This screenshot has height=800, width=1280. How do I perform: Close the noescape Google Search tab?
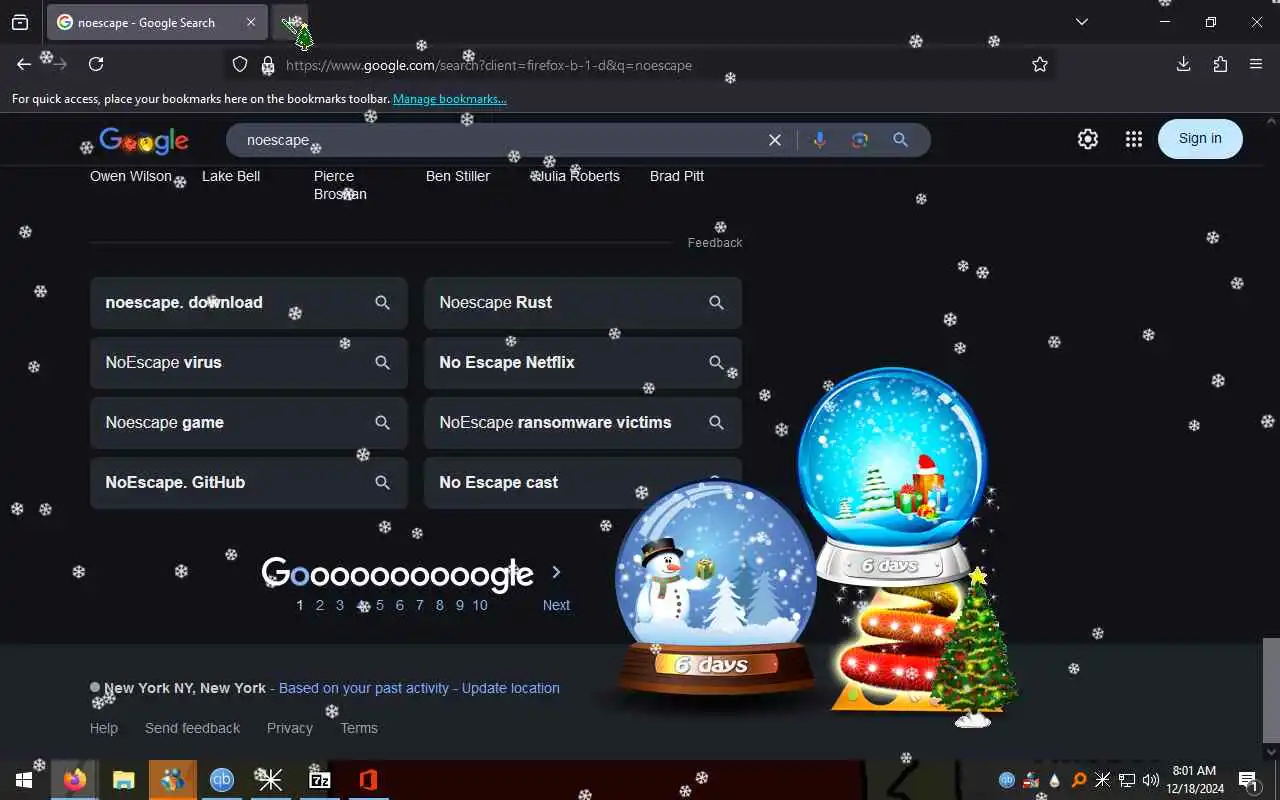coord(251,22)
